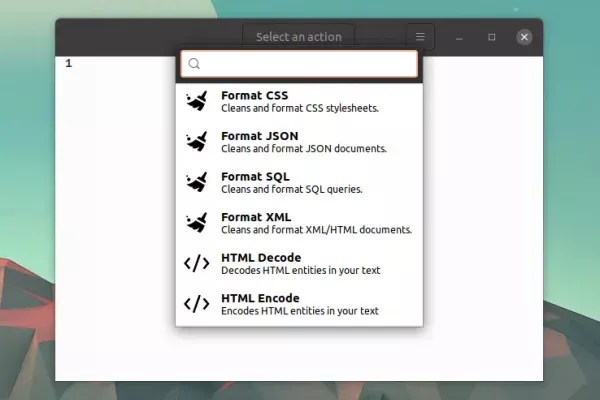Click the broom icon beside Format CSS

pyautogui.click(x=197, y=101)
